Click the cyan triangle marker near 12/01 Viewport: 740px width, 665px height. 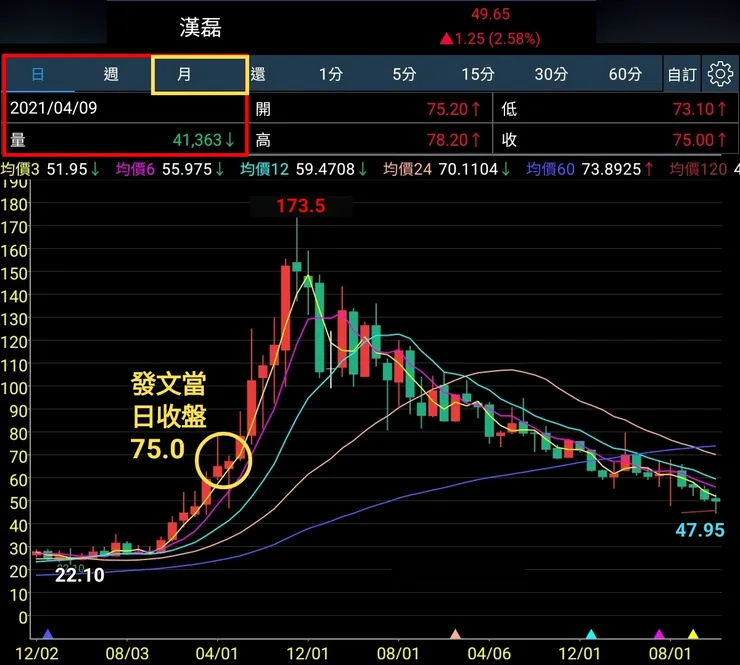(591, 634)
